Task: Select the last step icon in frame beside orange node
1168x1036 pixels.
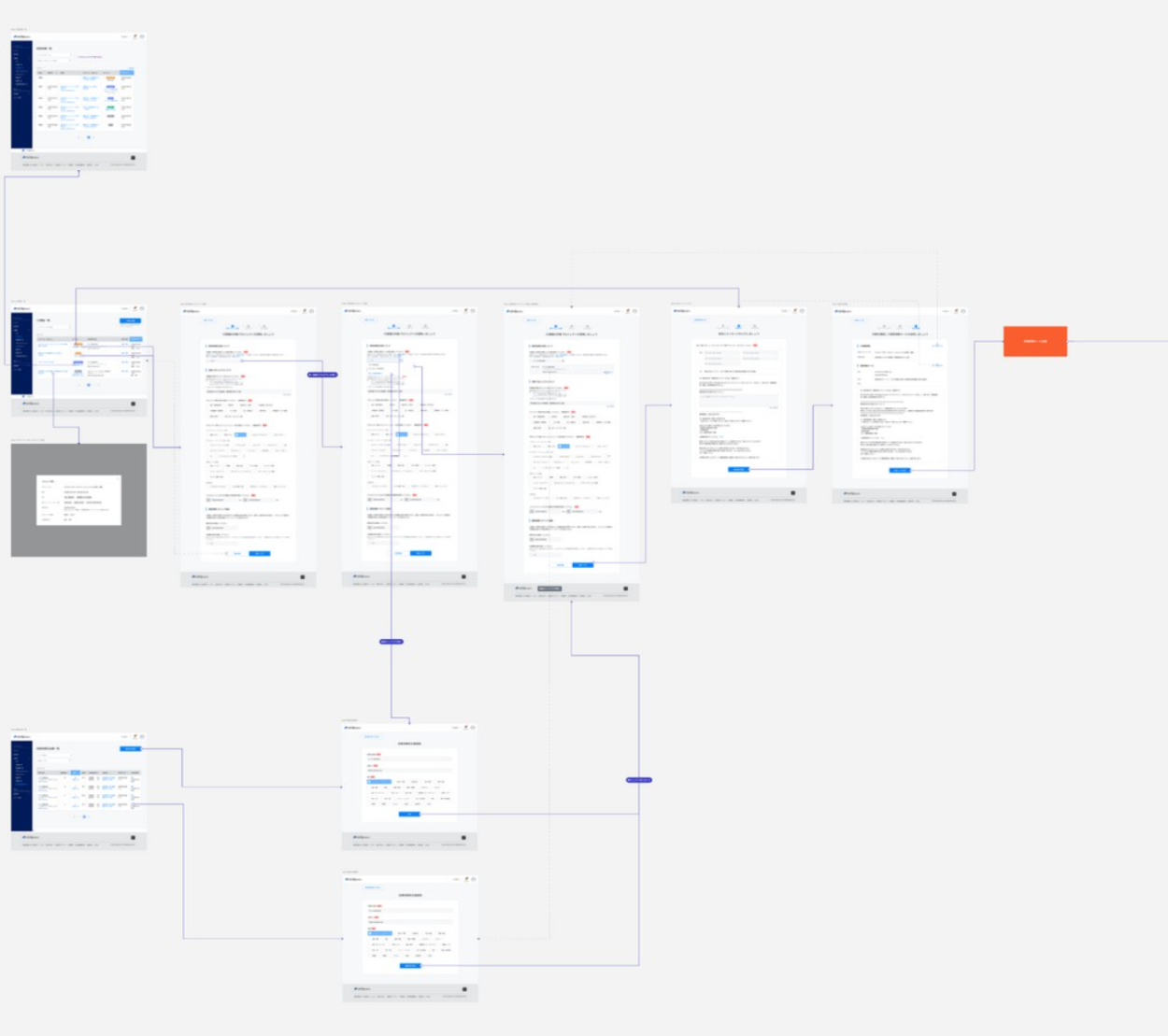Action: pos(916,327)
